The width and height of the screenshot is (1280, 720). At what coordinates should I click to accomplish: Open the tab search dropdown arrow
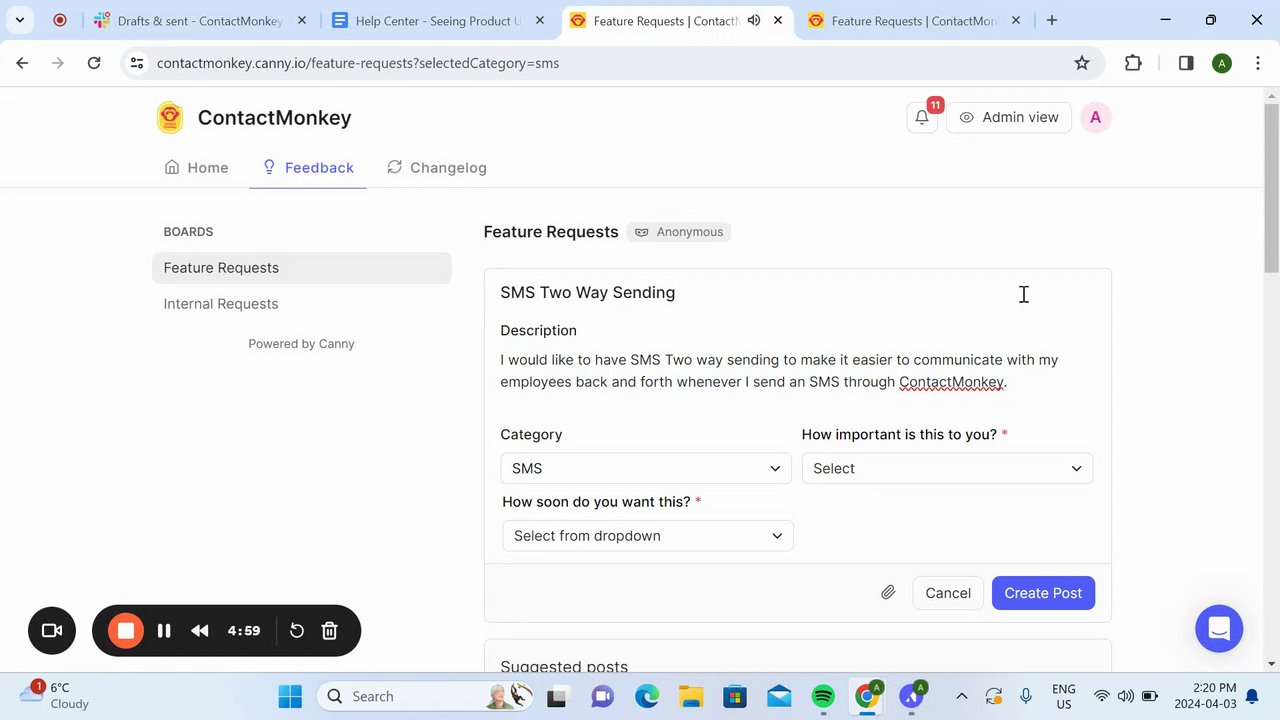point(19,20)
